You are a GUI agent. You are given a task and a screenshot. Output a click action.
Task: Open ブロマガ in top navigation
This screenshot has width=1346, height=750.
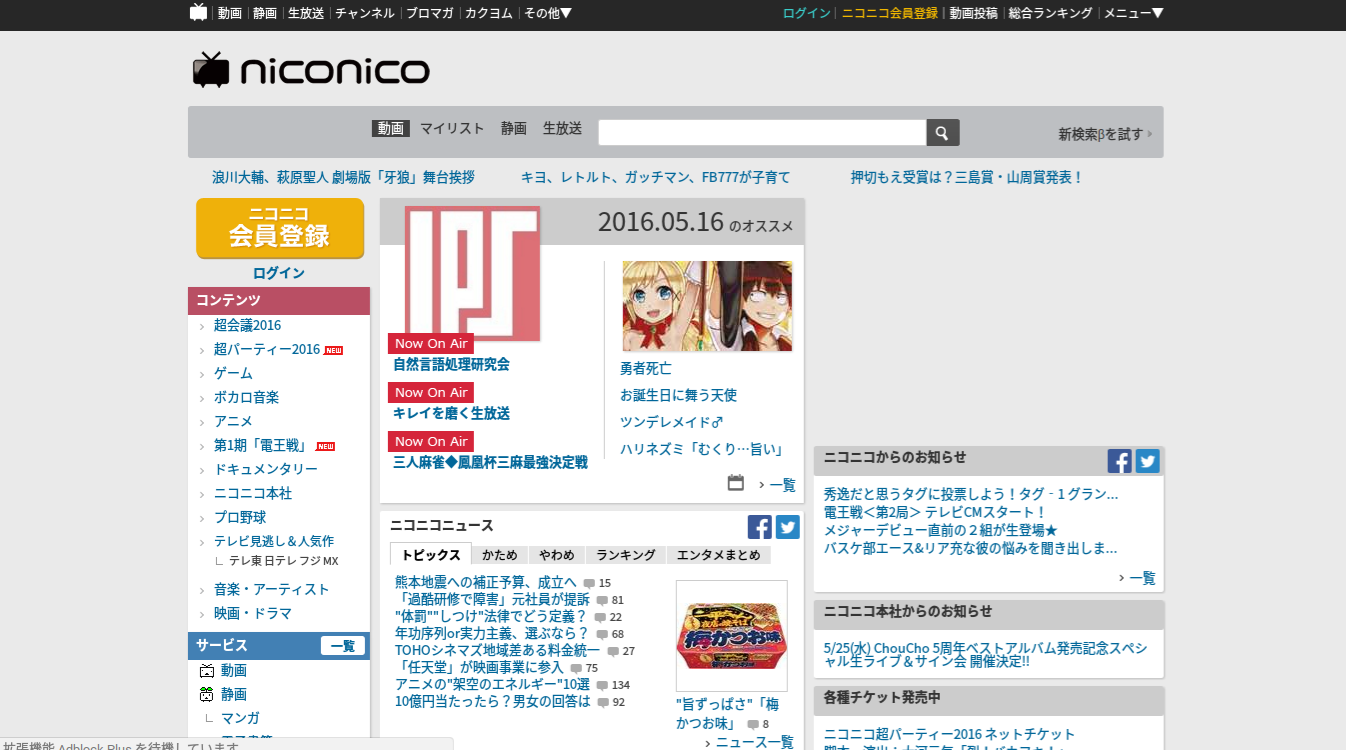(x=430, y=13)
